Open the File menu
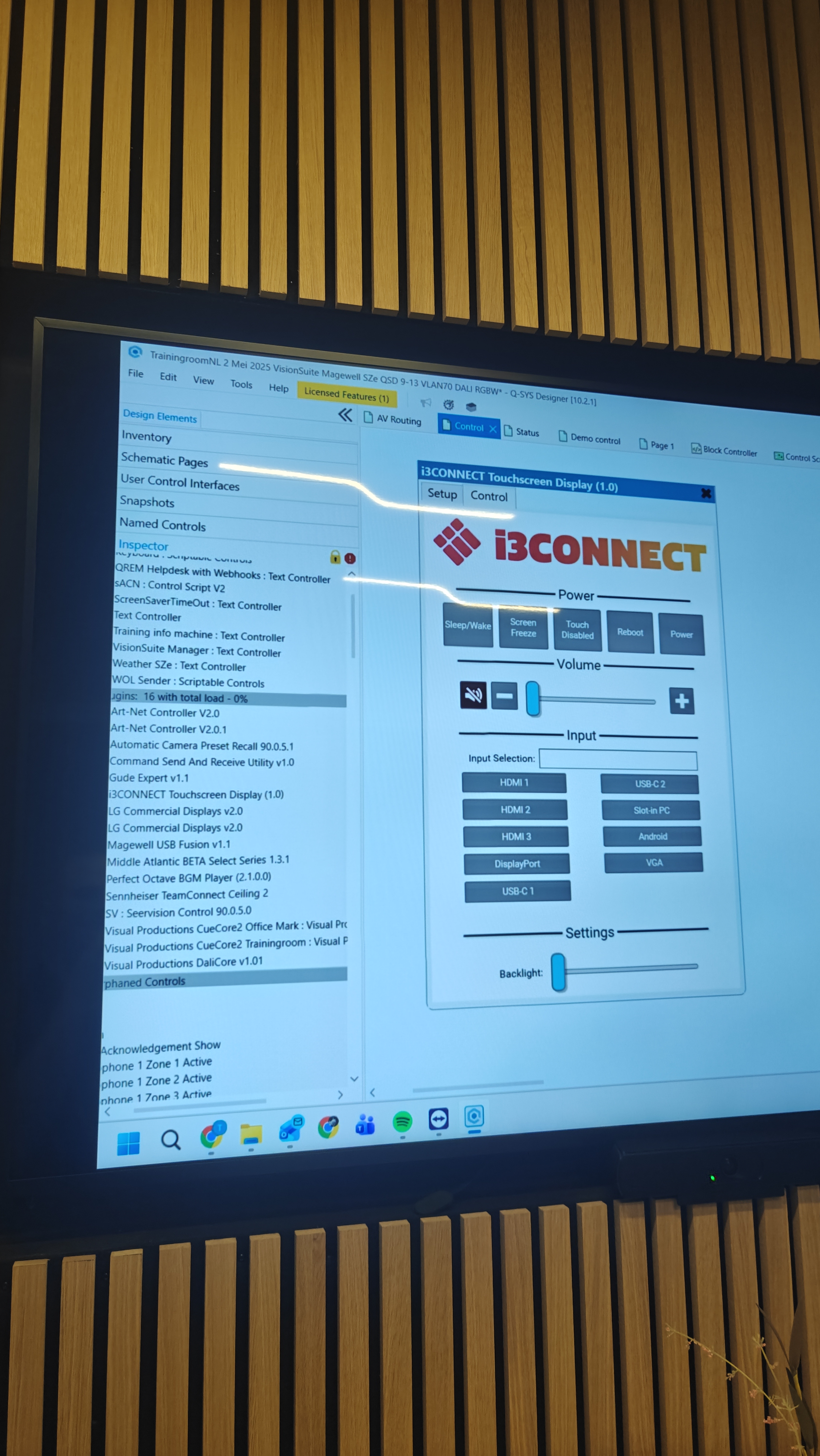This screenshot has height=1456, width=820. pos(136,373)
